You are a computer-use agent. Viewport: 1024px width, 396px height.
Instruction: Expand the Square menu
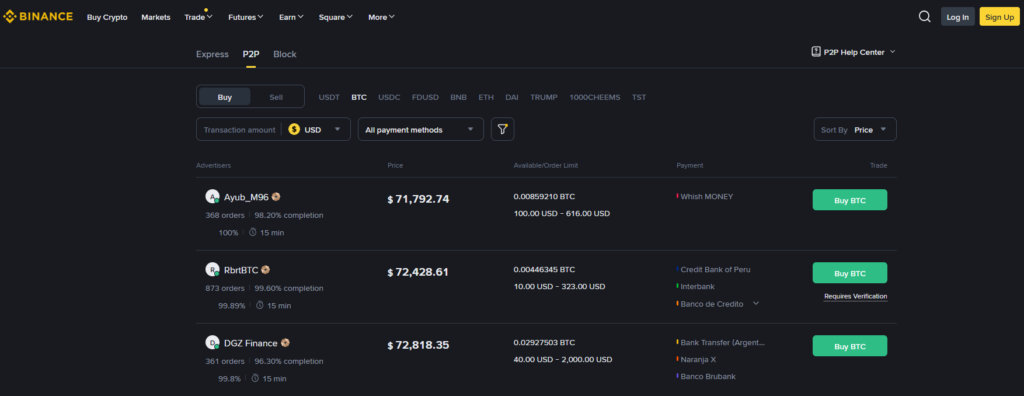coord(336,17)
